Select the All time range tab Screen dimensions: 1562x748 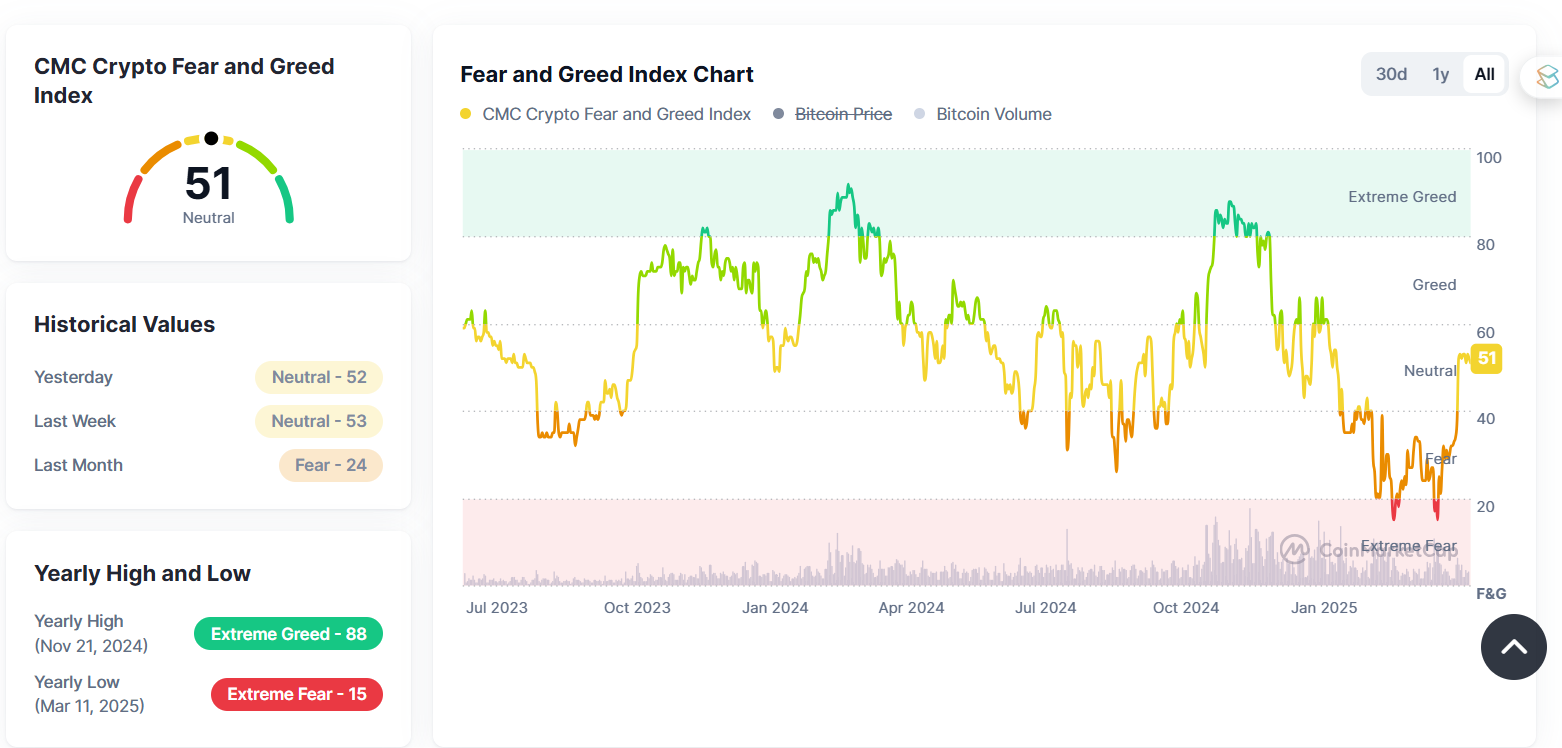(1484, 74)
